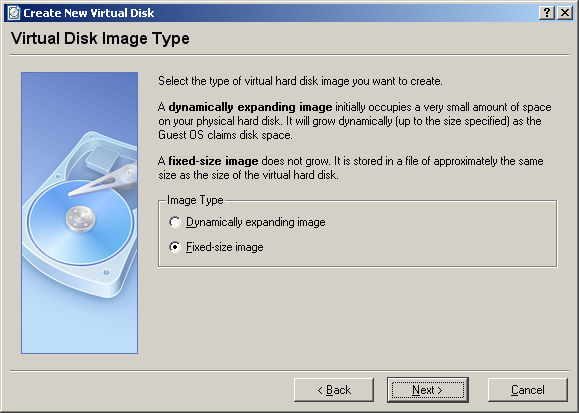Viewport: 579px width, 413px height.
Task: Click the "Virtual Disk Image Type" heading
Action: (x=100, y=38)
